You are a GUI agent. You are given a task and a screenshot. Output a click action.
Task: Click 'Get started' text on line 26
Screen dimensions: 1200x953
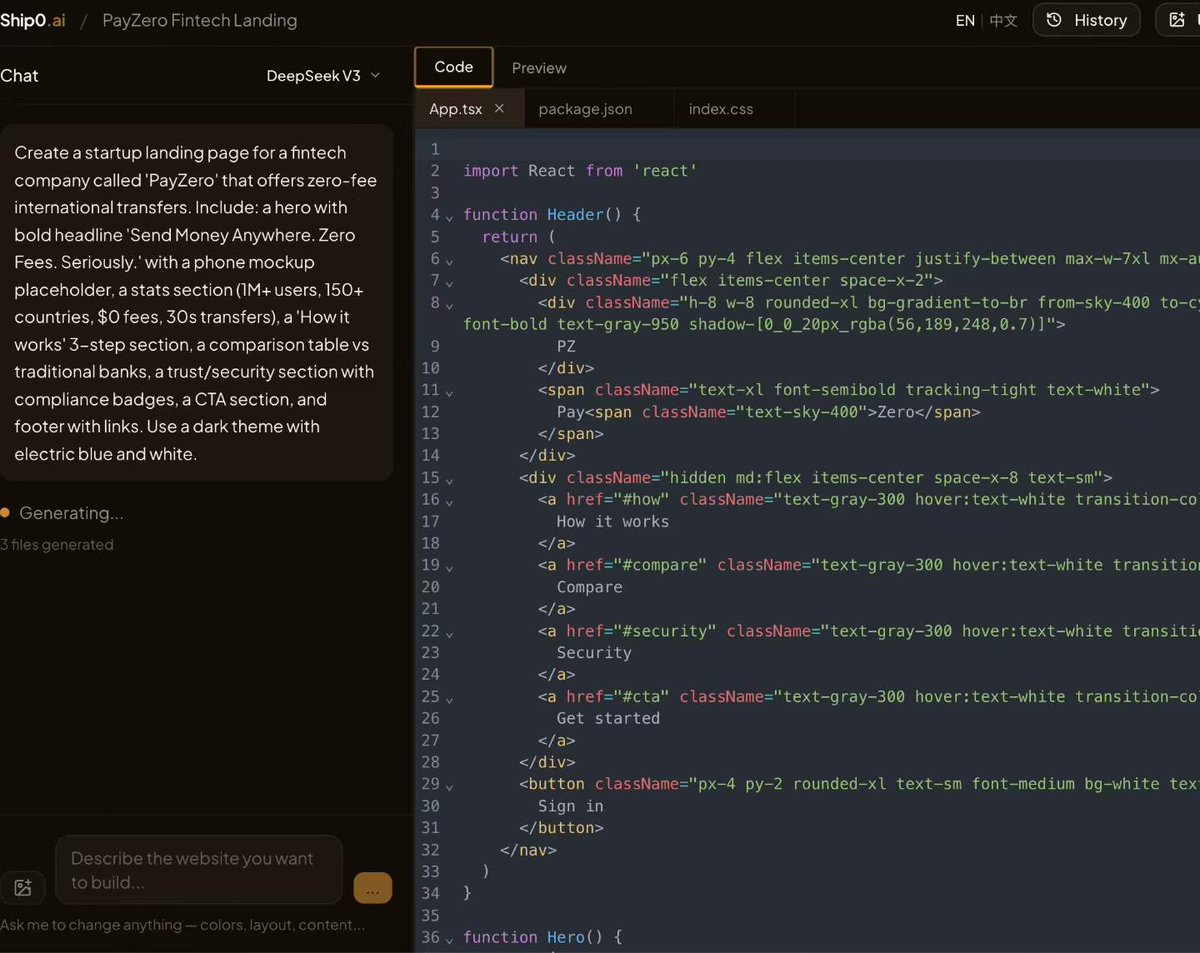click(x=608, y=718)
